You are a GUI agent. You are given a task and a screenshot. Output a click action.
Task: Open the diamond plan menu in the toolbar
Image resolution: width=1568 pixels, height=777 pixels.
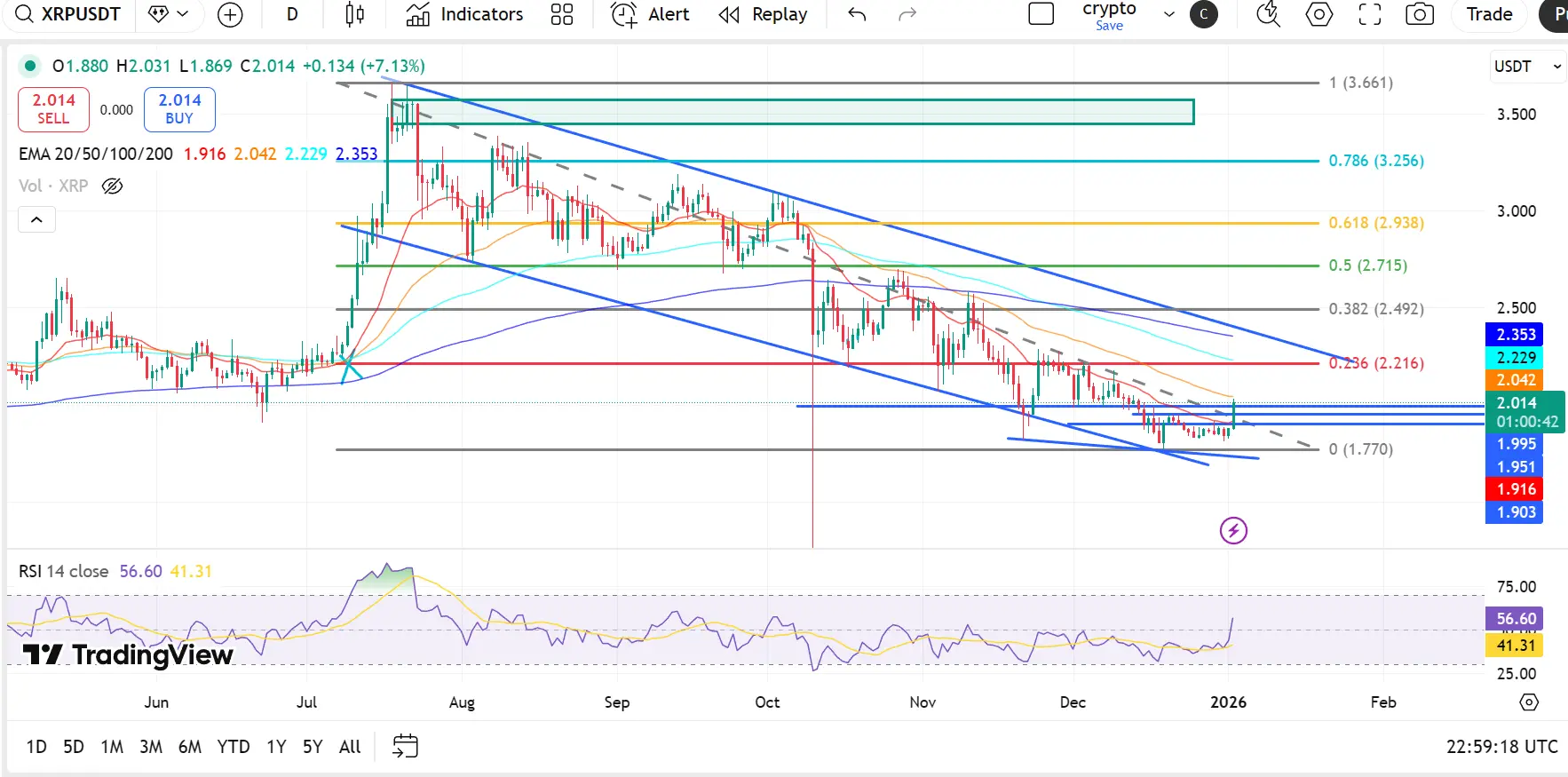[x=169, y=14]
